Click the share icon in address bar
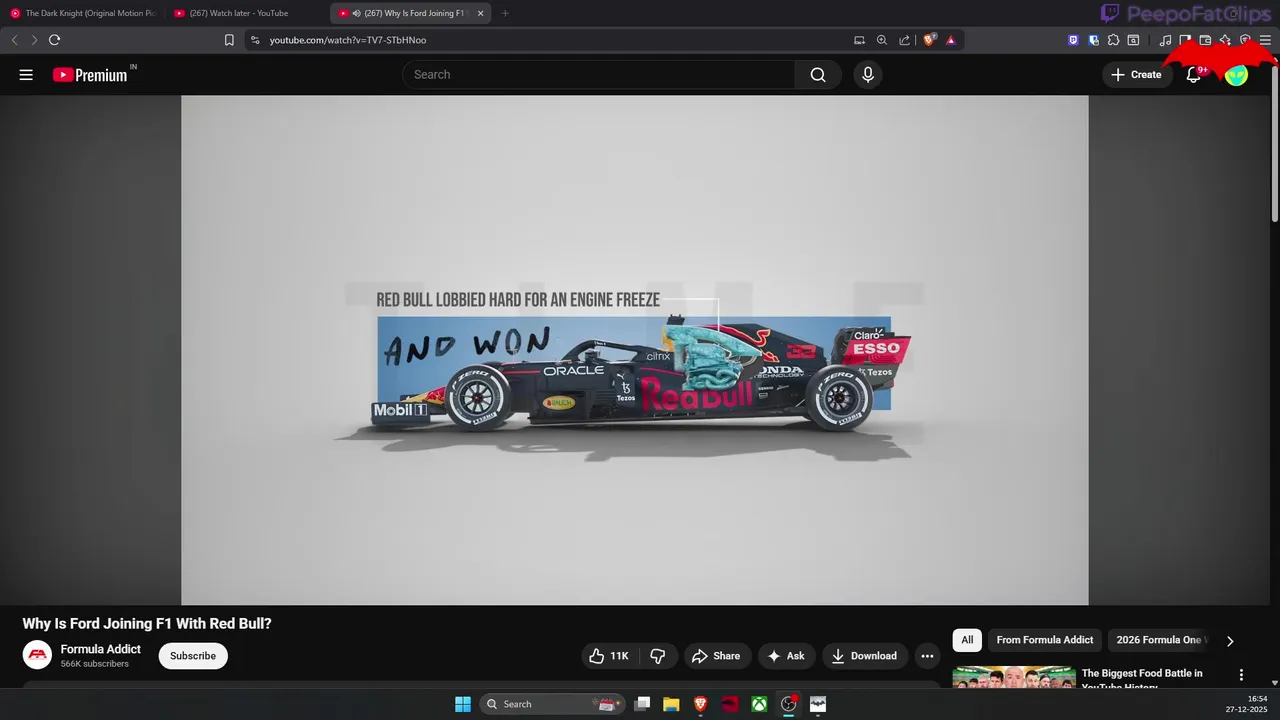This screenshot has height=720, width=1280. [x=905, y=40]
